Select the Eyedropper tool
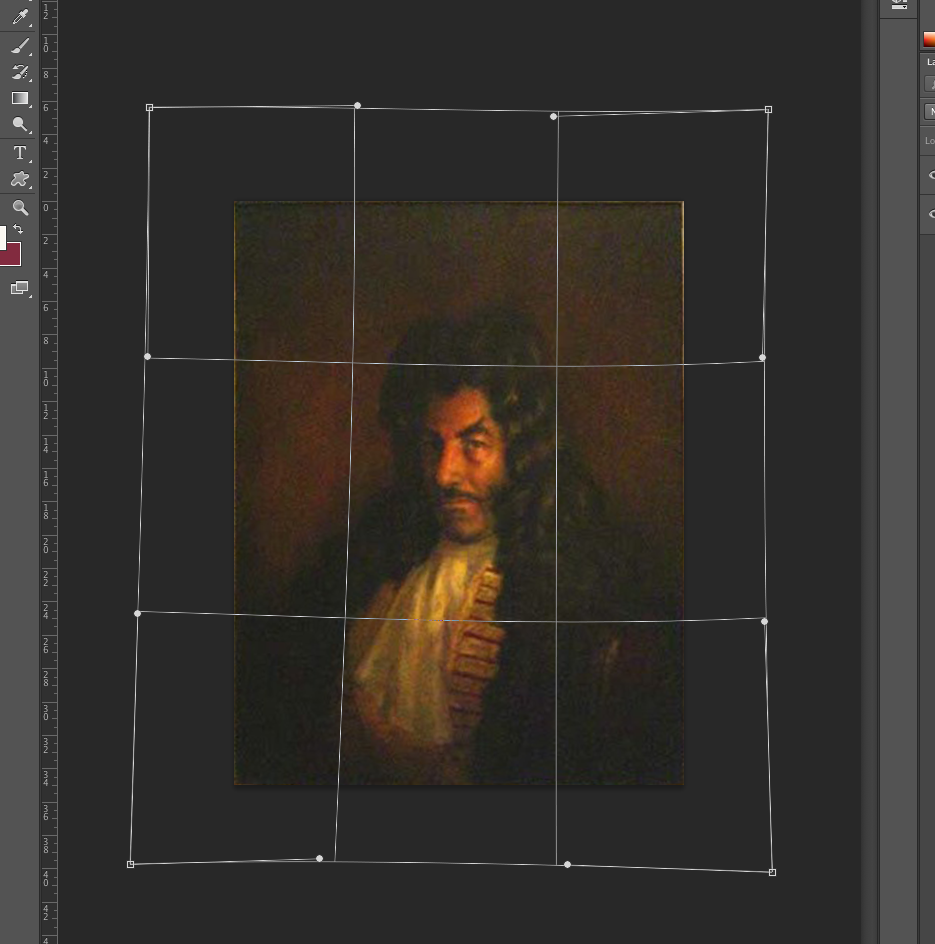The height and width of the screenshot is (944, 935). (20, 17)
